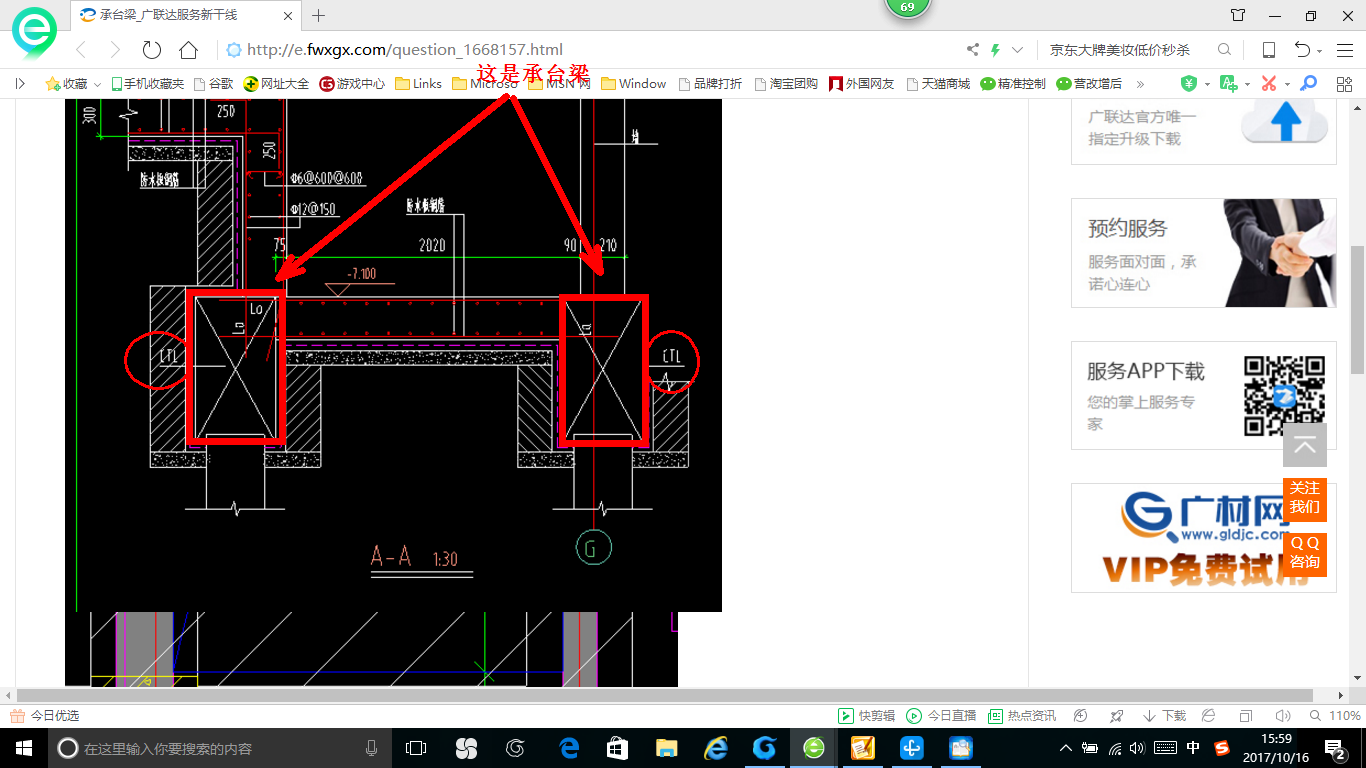Open the Links bookmark folder
The image size is (1366, 768).
tap(419, 84)
